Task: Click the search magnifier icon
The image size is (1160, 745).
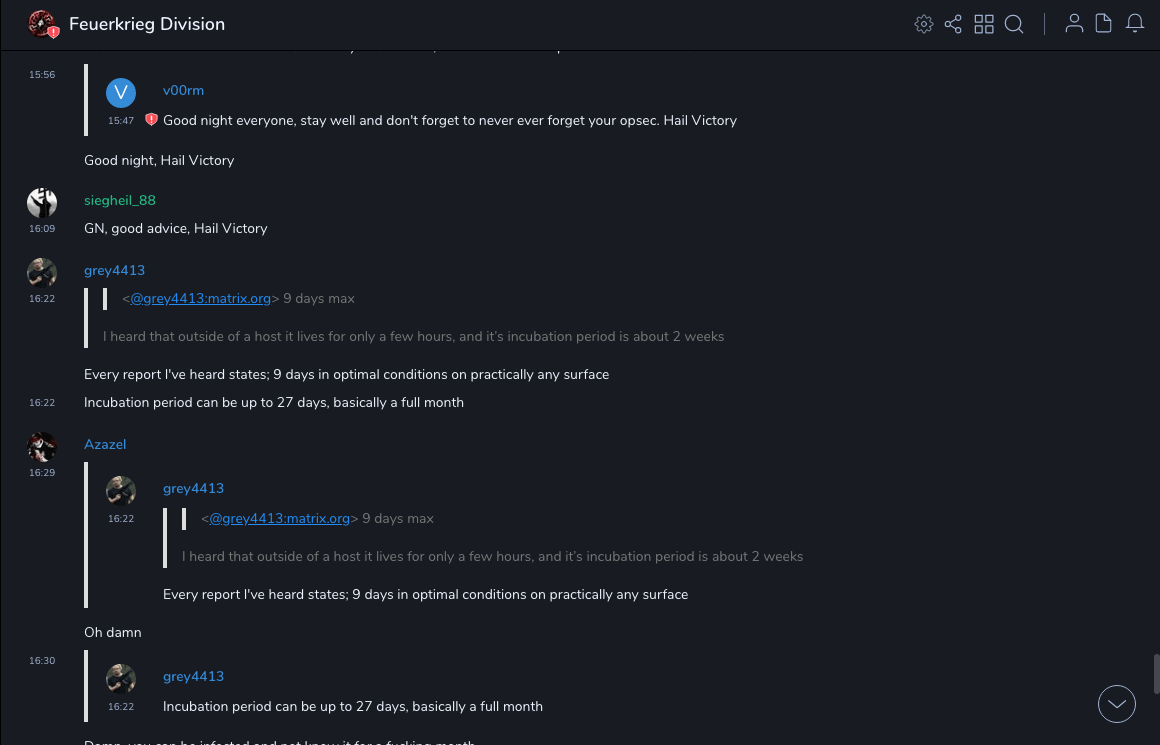Action: pyautogui.click(x=1014, y=24)
